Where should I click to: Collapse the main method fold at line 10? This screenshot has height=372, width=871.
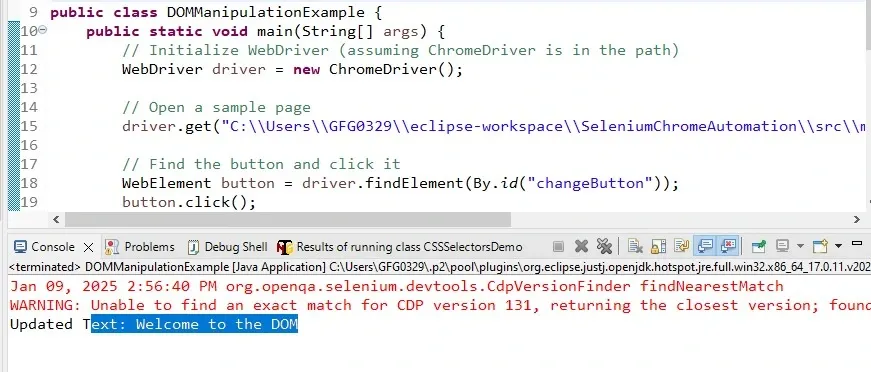pyautogui.click(x=43, y=30)
